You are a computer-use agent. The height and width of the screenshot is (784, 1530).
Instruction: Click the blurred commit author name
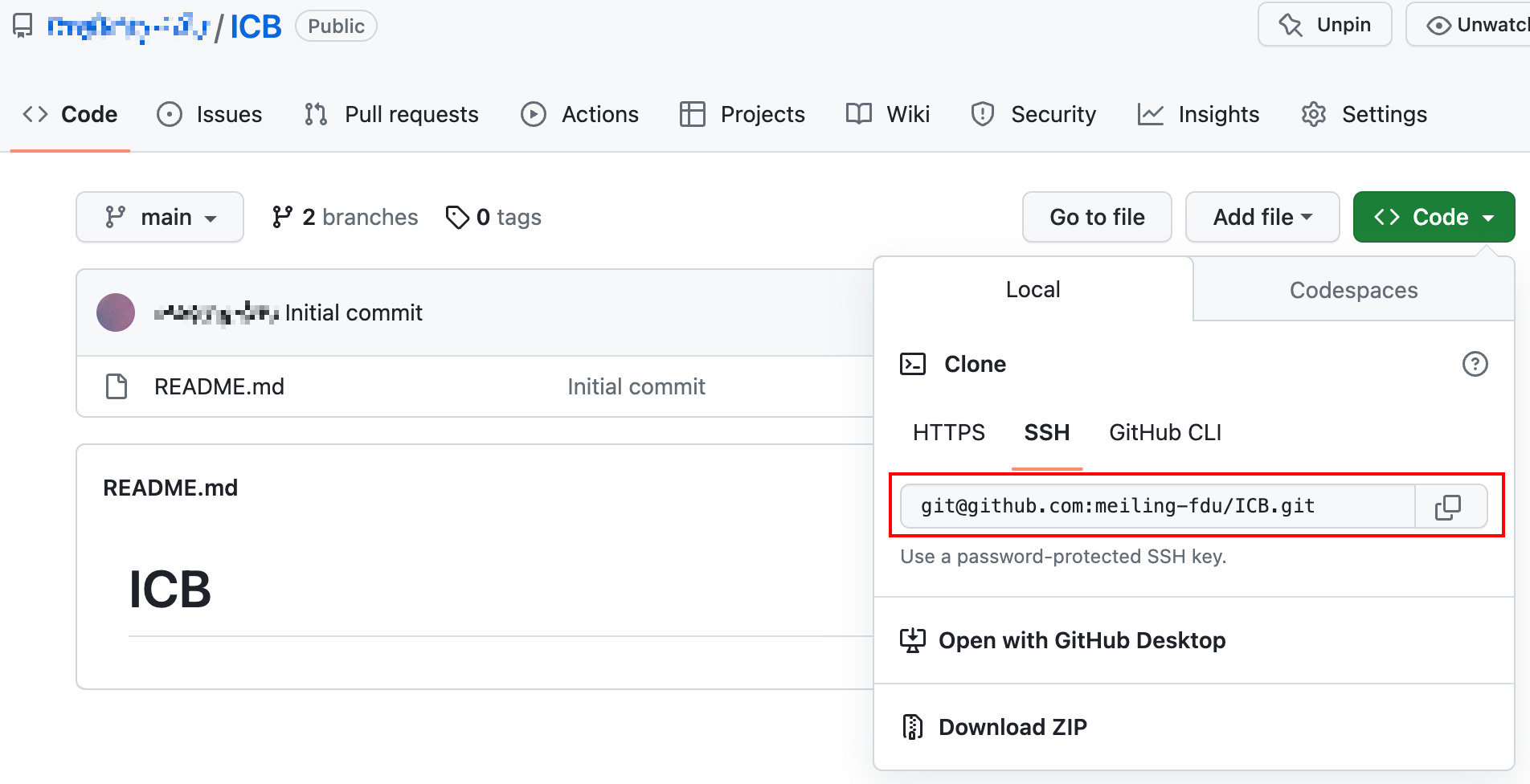(216, 312)
